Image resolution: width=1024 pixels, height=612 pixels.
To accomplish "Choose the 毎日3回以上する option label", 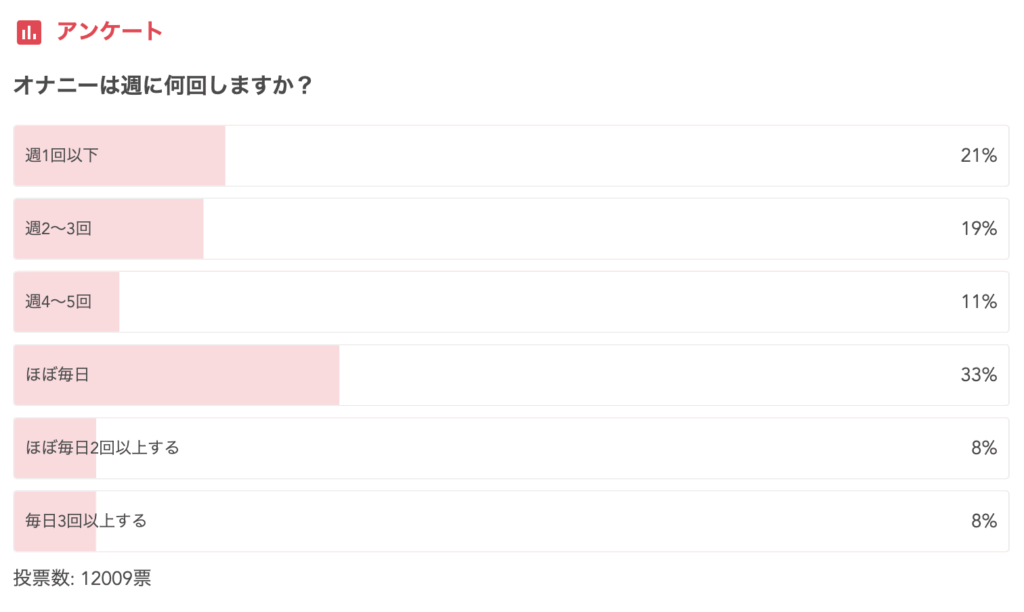I will tap(86, 521).
